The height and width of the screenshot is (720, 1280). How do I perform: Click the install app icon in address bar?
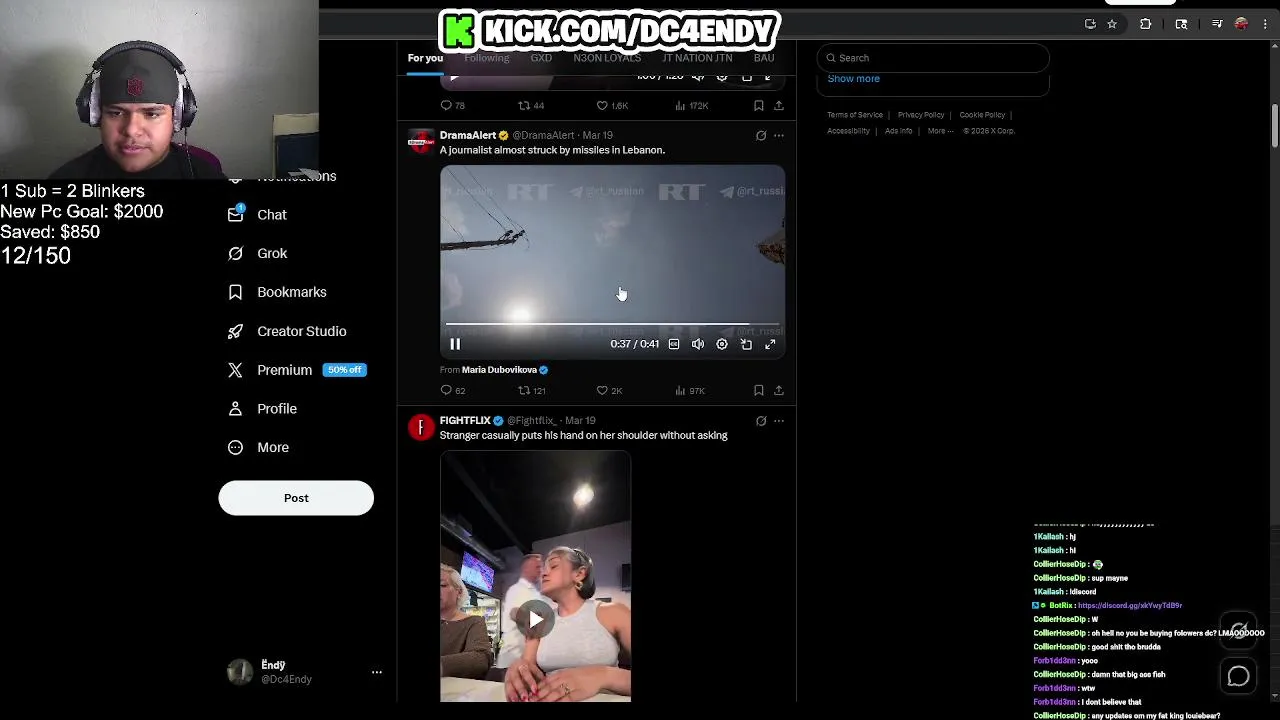pos(1090,24)
